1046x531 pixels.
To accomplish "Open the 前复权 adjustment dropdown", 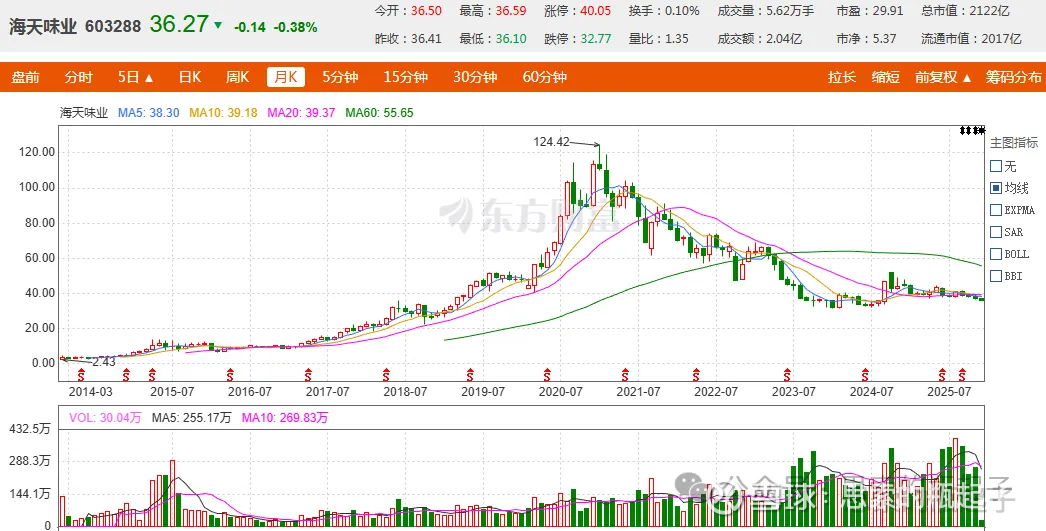I will (x=943, y=77).
